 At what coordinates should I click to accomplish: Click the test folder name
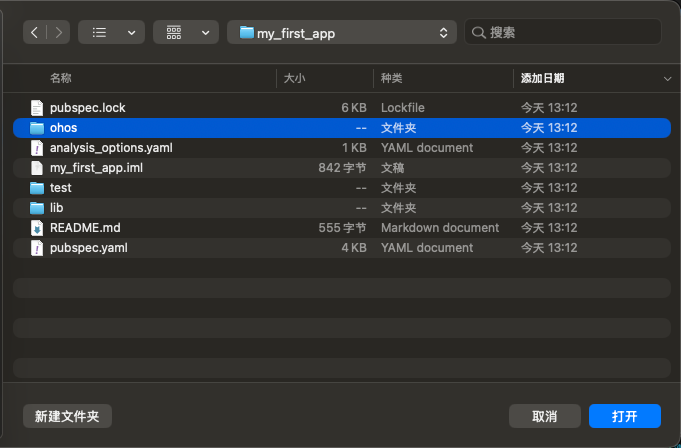click(61, 188)
